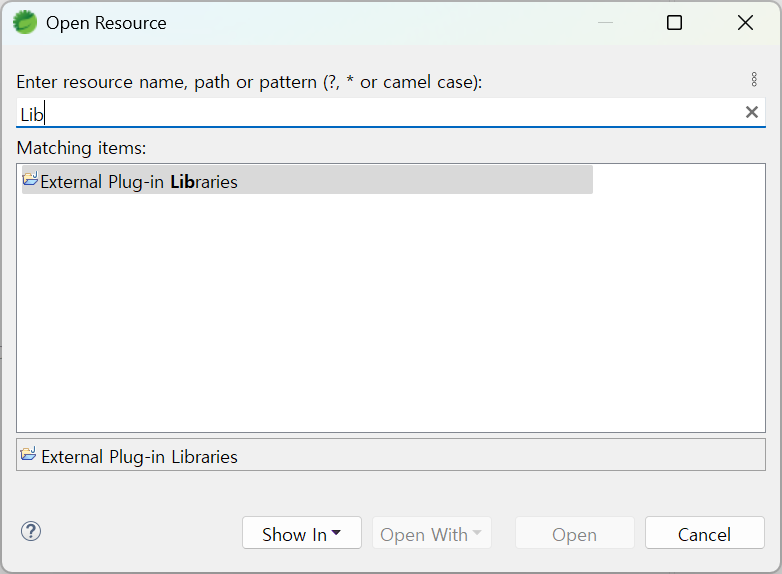782x574 pixels.
Task: Click the 'Matching items:' label
Action: 81,148
